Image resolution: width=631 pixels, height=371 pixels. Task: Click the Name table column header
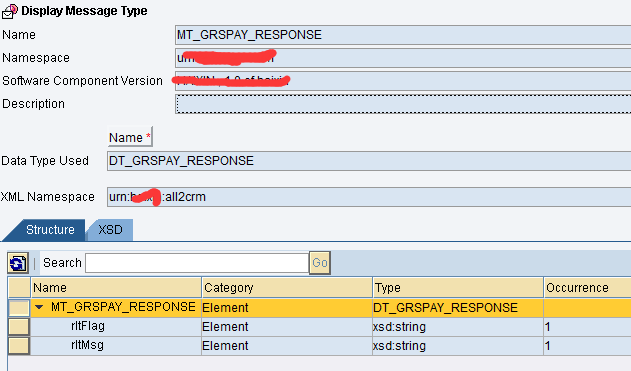(x=116, y=287)
